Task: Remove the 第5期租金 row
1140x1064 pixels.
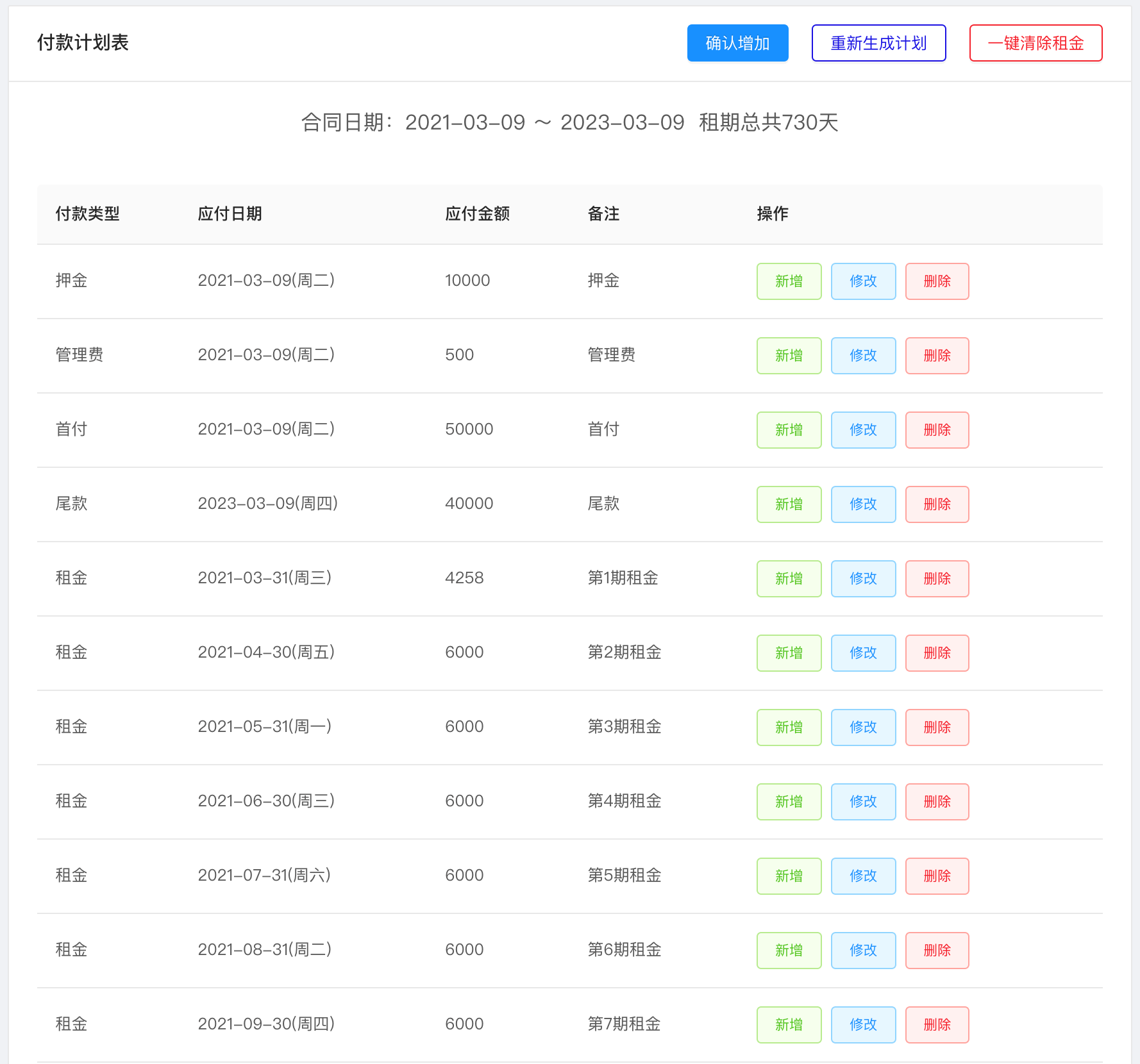Action: click(x=937, y=876)
